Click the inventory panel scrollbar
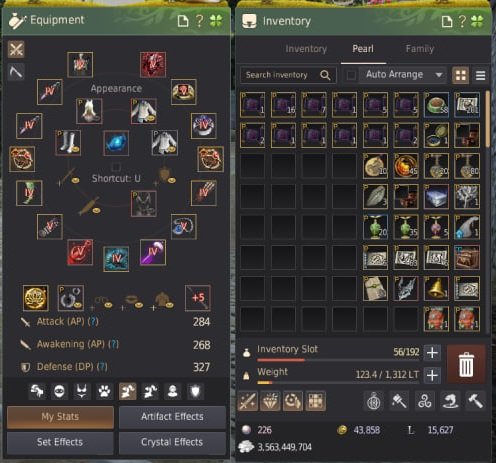 [x=488, y=119]
